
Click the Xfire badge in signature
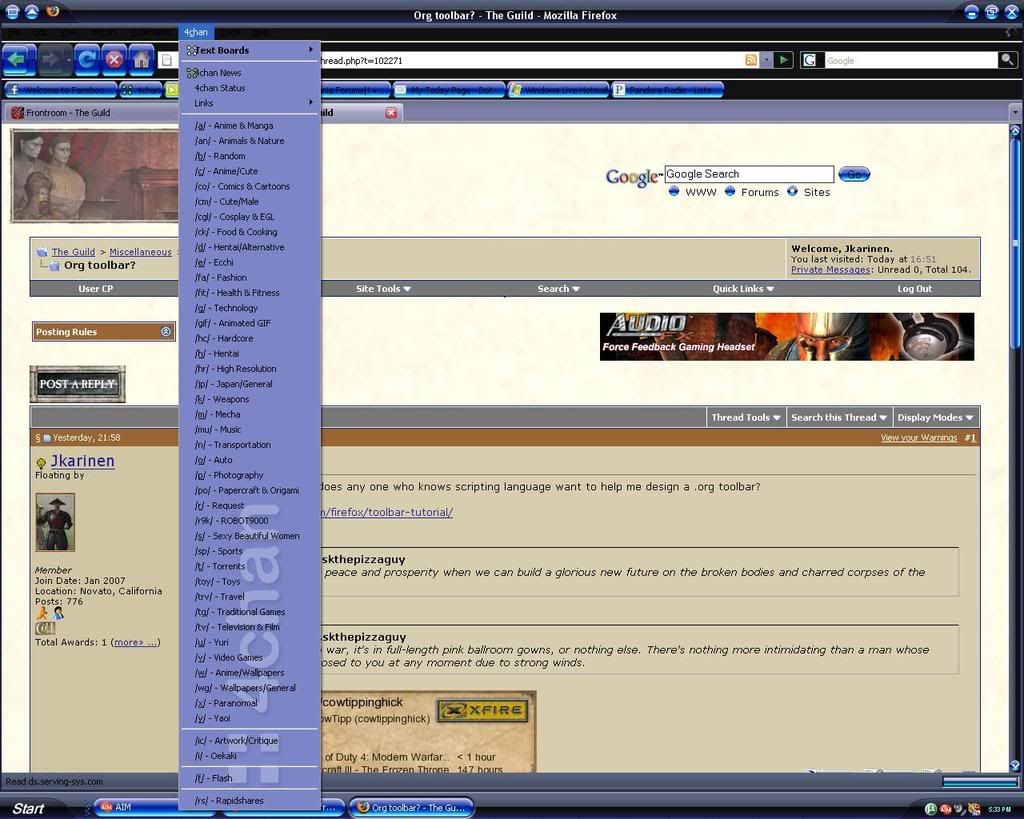pyautogui.click(x=484, y=710)
